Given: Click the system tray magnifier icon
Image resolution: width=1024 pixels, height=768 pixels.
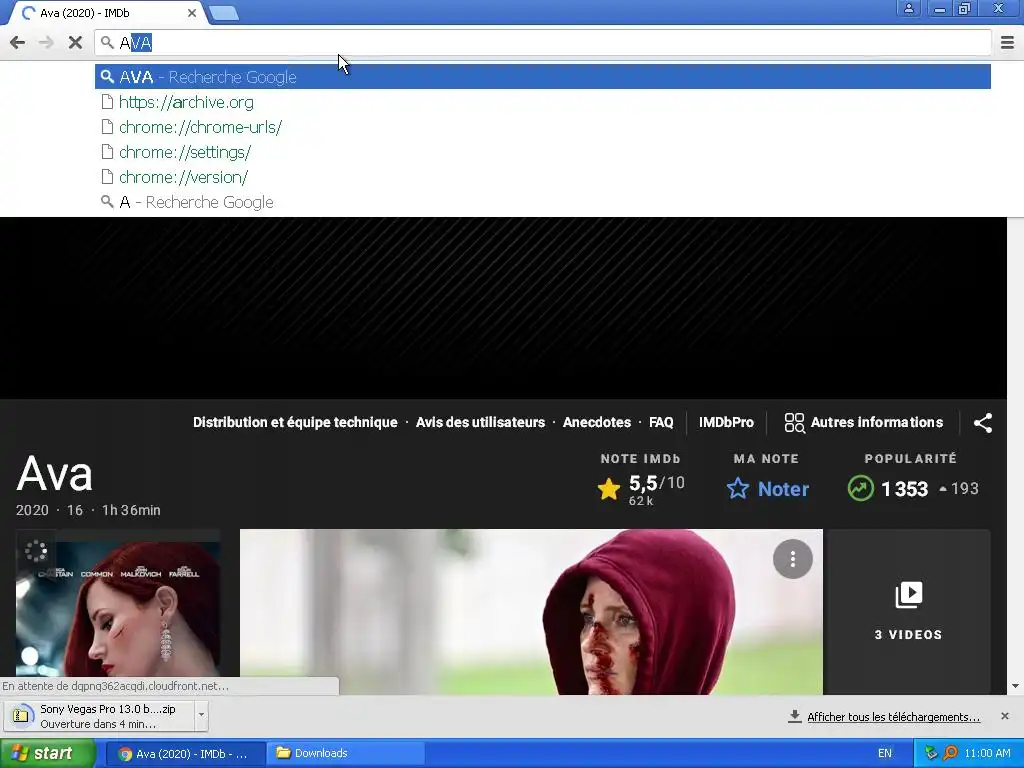Looking at the screenshot, I should (951, 754).
